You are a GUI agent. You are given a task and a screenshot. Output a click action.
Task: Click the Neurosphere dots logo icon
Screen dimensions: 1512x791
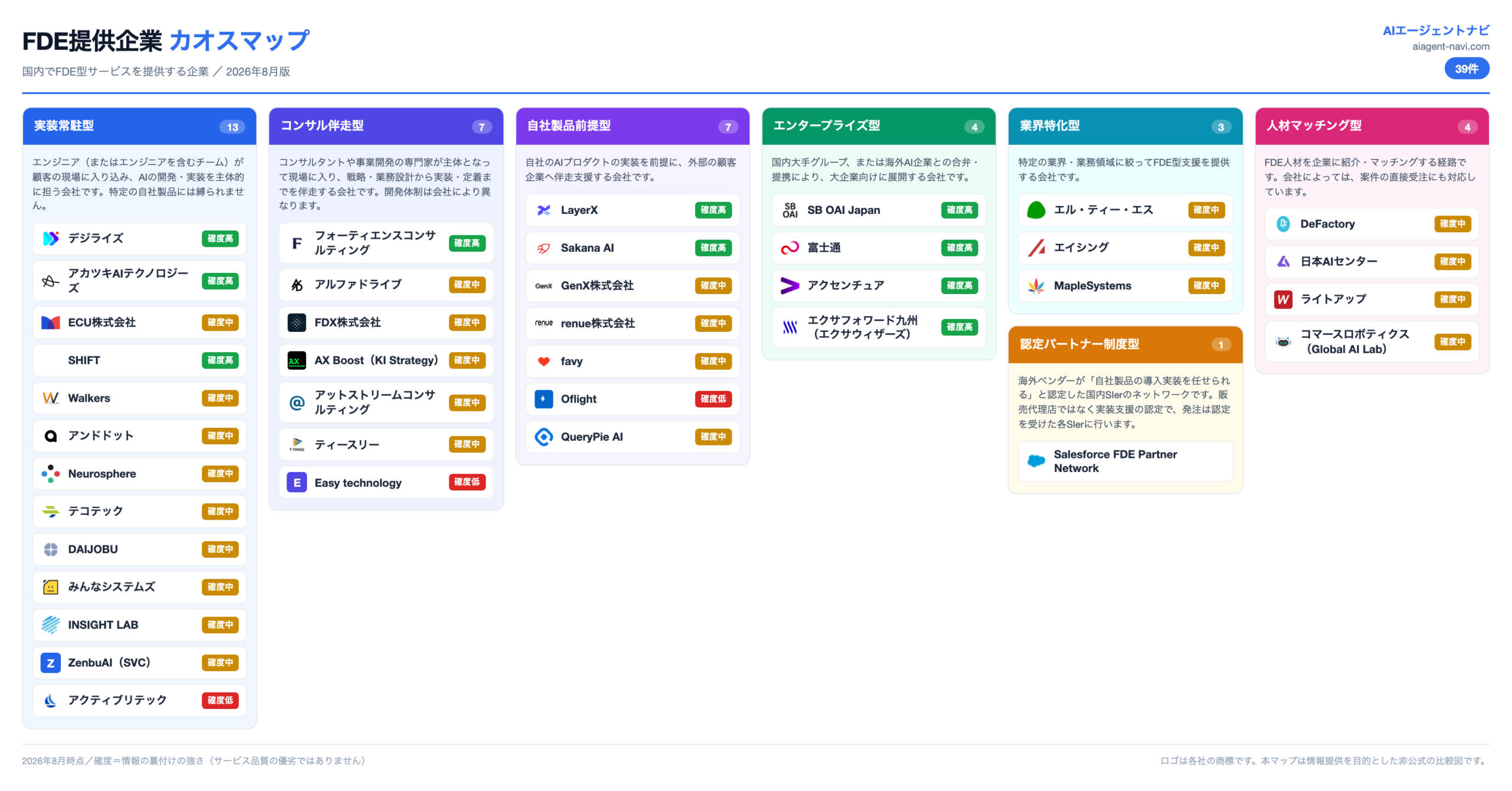[x=51, y=474]
